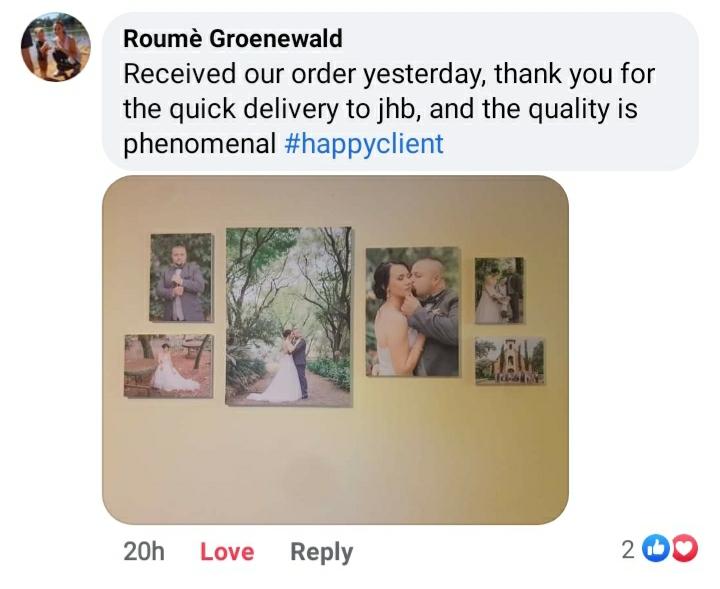The width and height of the screenshot is (720, 589).
Task: Open Roumè Groenewald's round profile picture
Action: tap(56, 47)
